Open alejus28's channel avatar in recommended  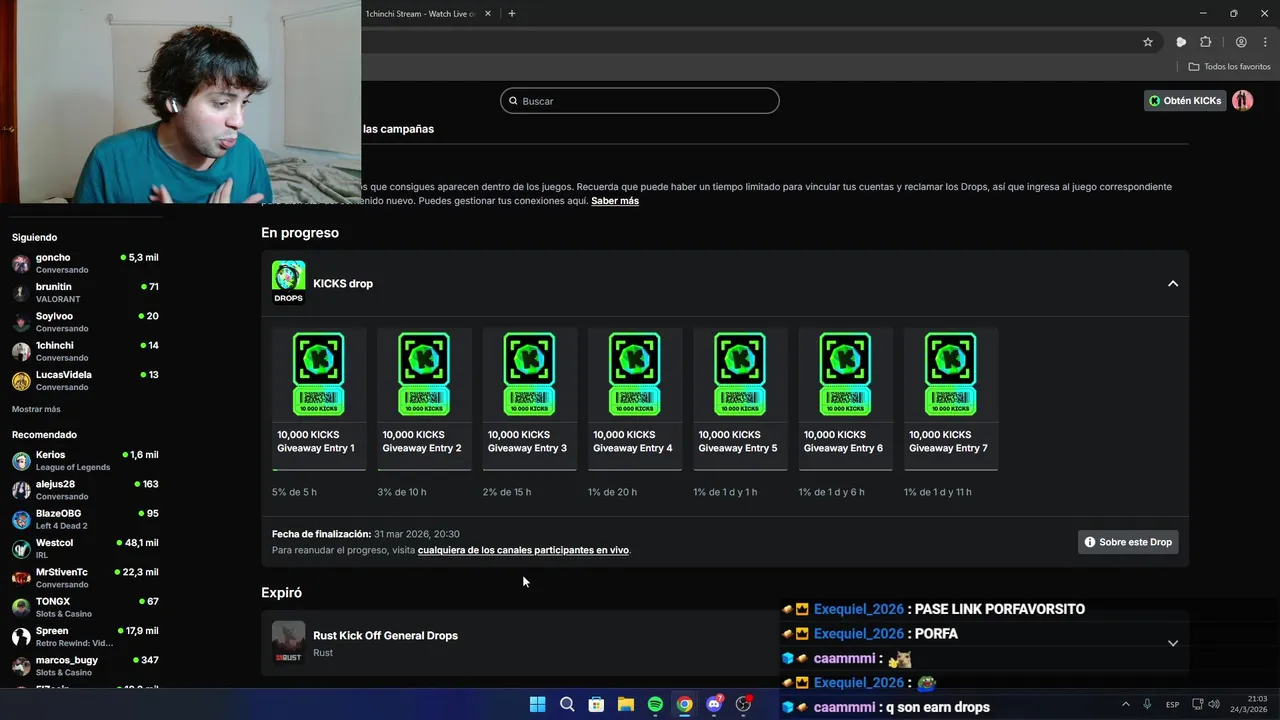[21, 490]
